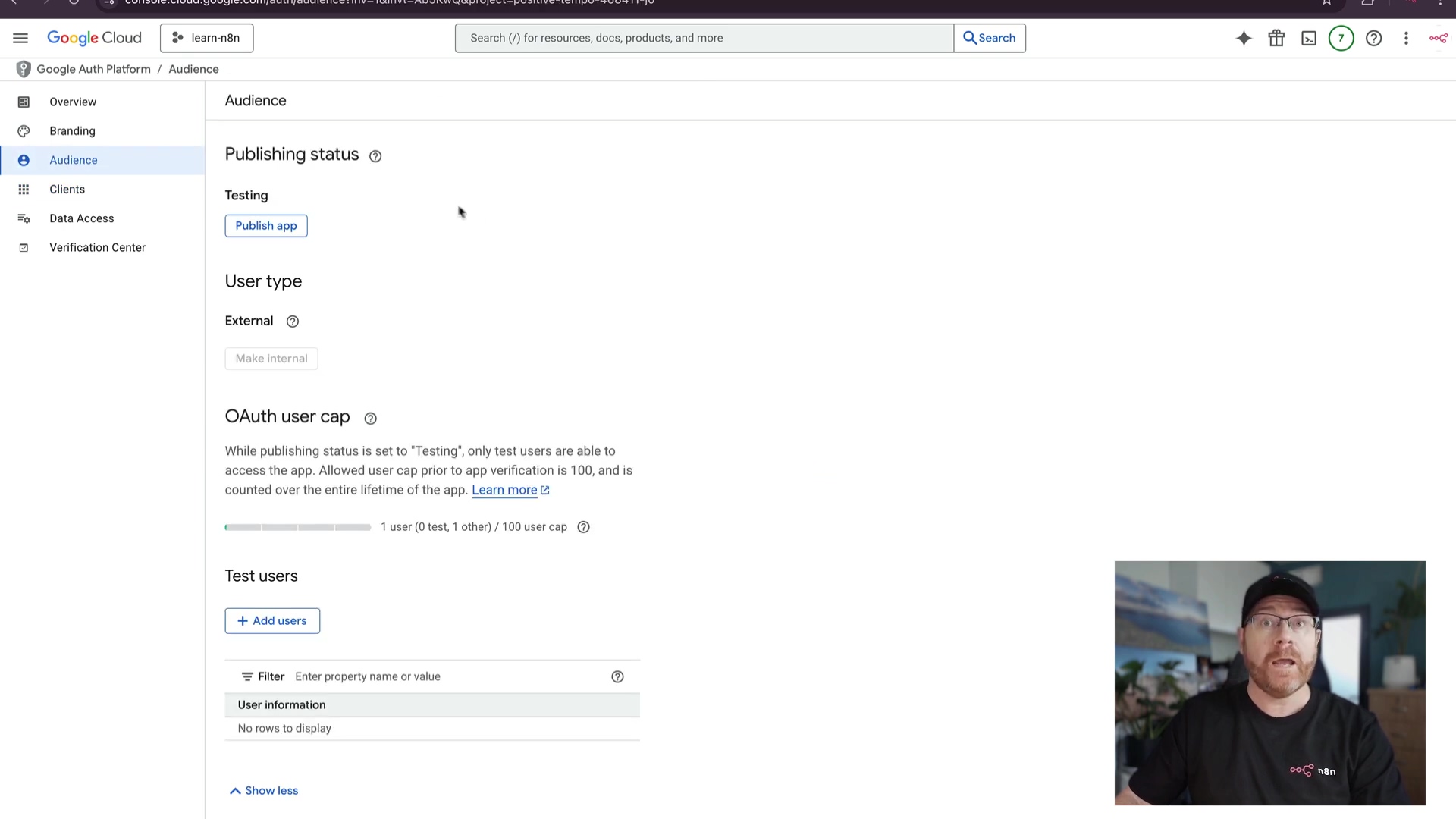
Task: Open the three-dot settings menu
Action: click(1406, 38)
